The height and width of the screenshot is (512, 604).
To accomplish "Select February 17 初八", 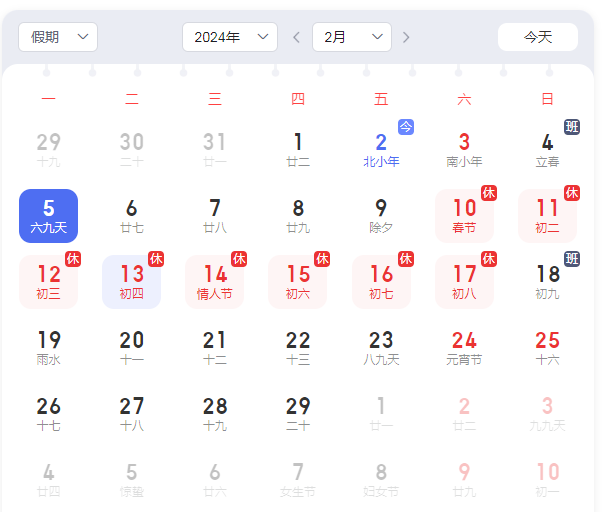I will pyautogui.click(x=464, y=282).
